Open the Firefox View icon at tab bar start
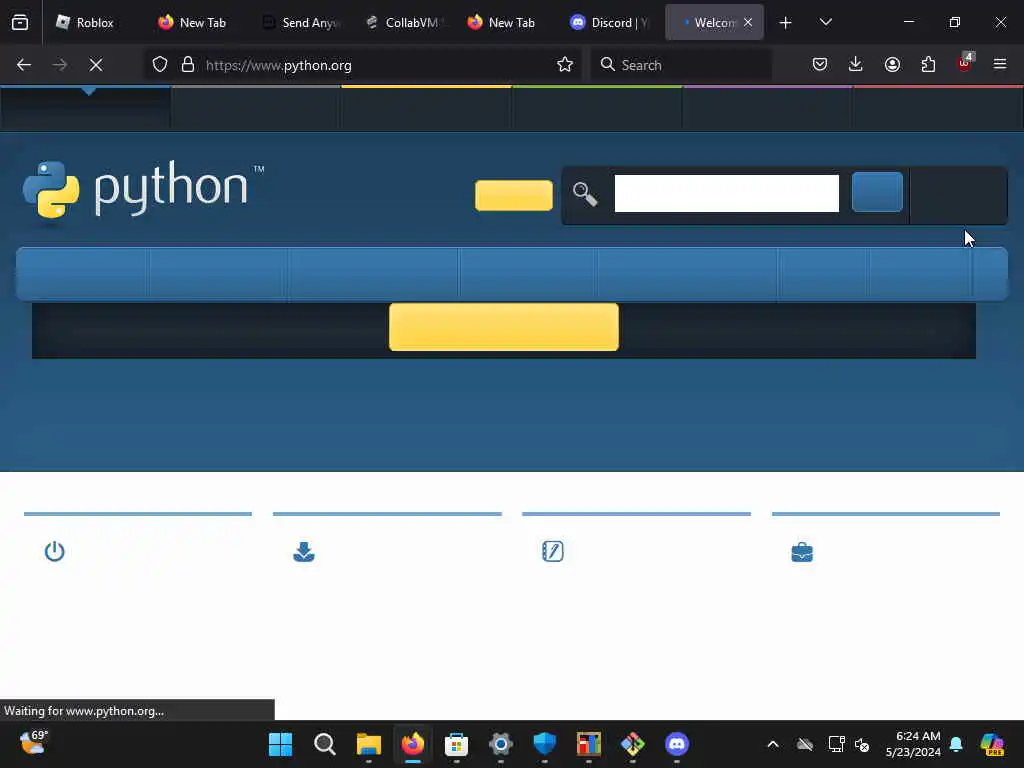Screen dimensions: 1024x768 [20, 22]
